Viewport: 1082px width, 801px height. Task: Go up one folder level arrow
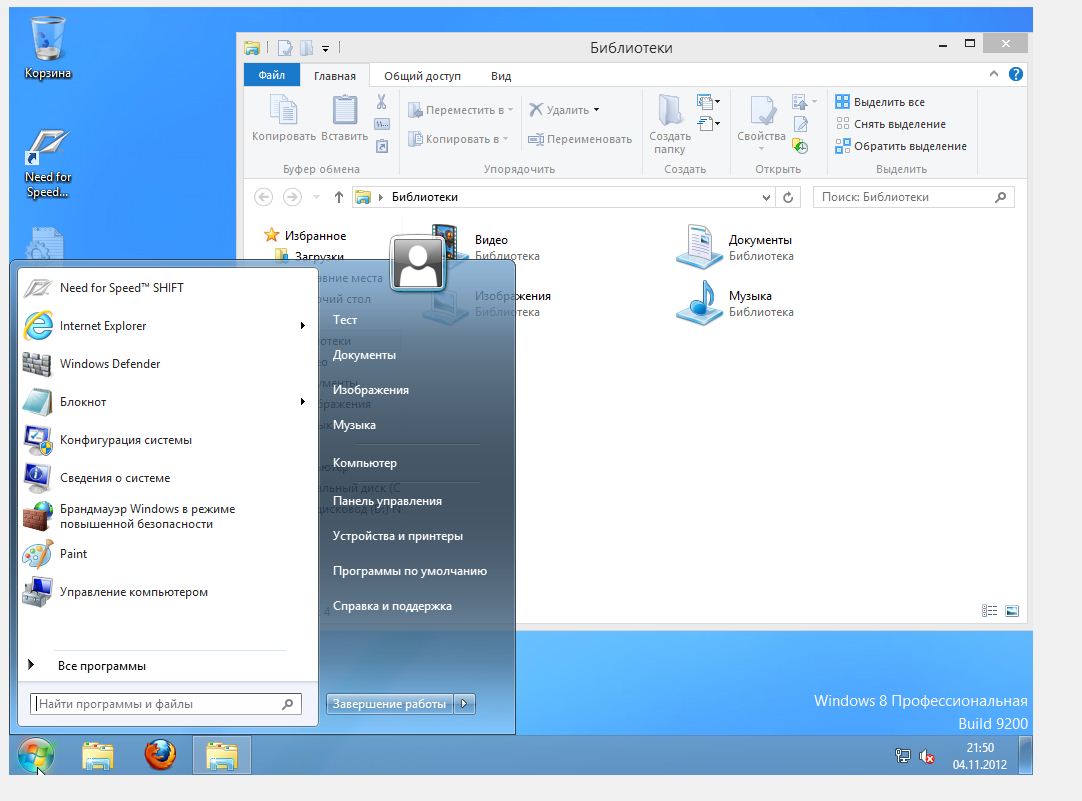(339, 197)
